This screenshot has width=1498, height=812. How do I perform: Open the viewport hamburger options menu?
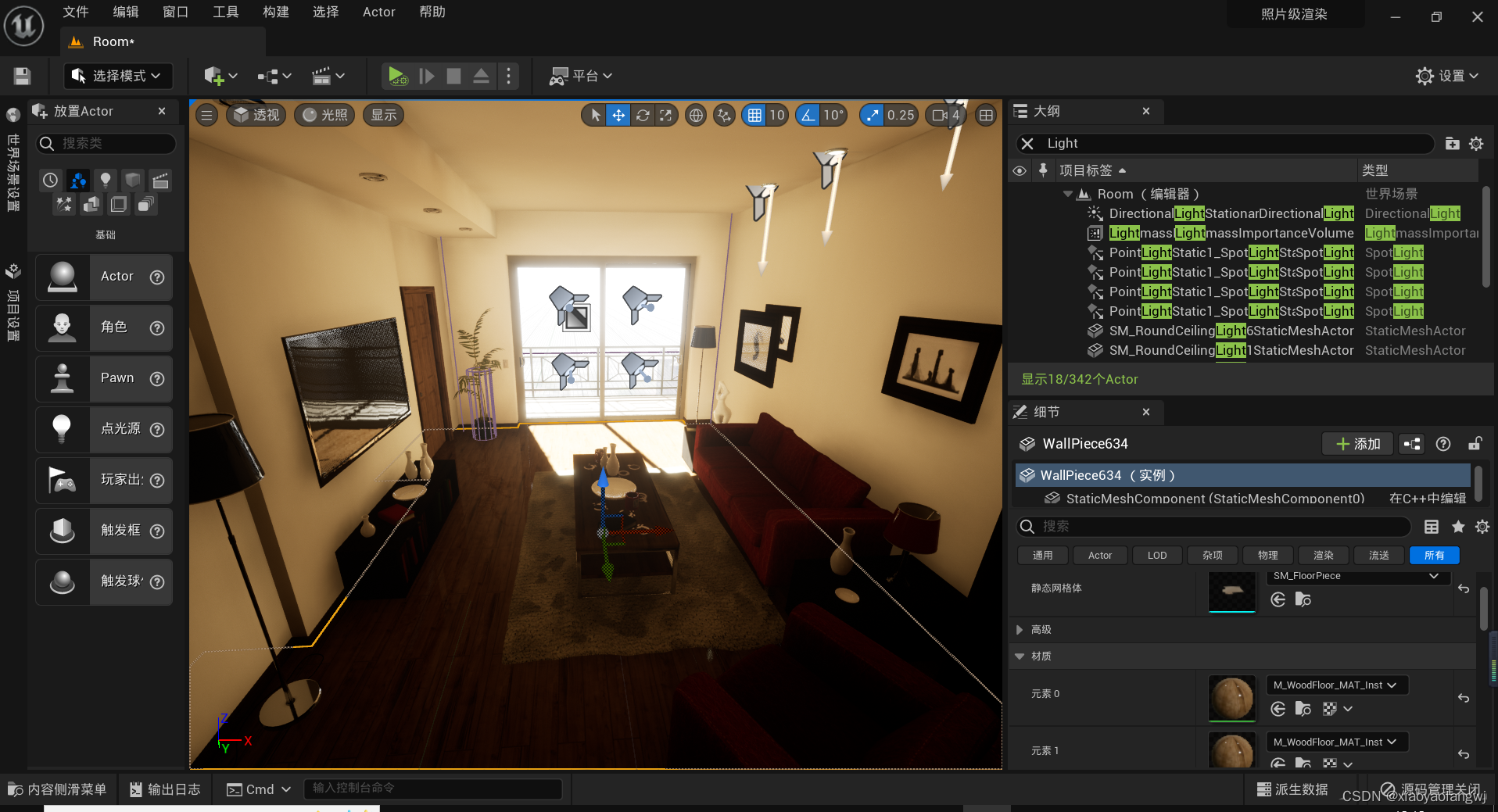tap(206, 116)
